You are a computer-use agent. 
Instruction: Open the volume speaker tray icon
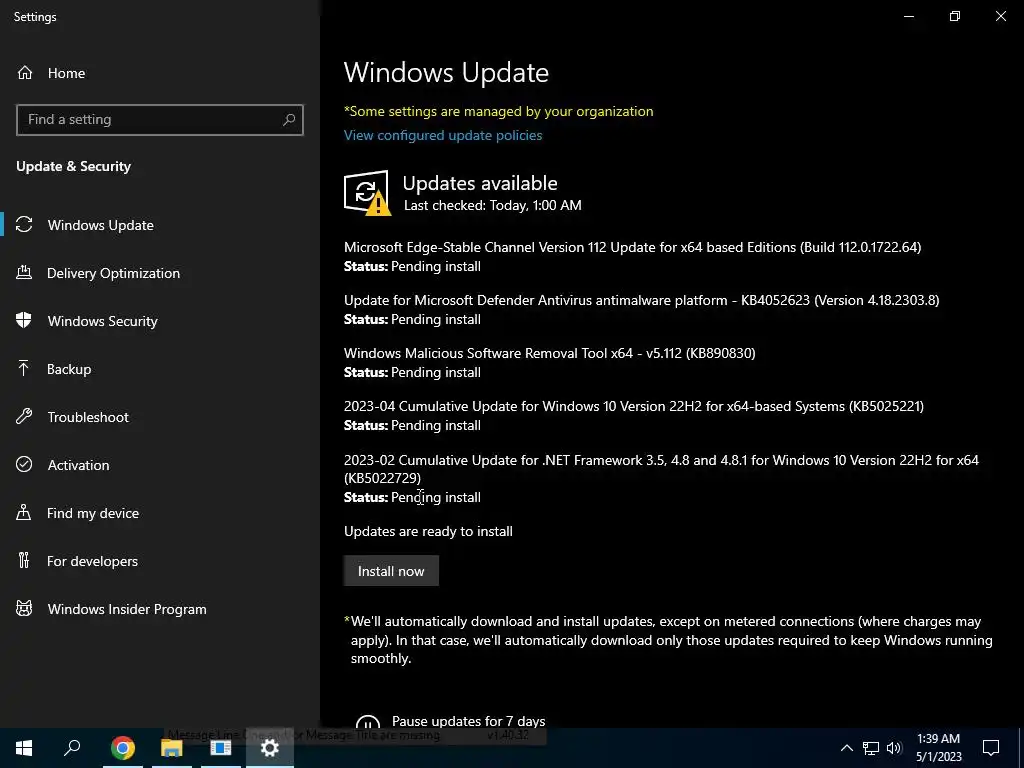tap(894, 748)
